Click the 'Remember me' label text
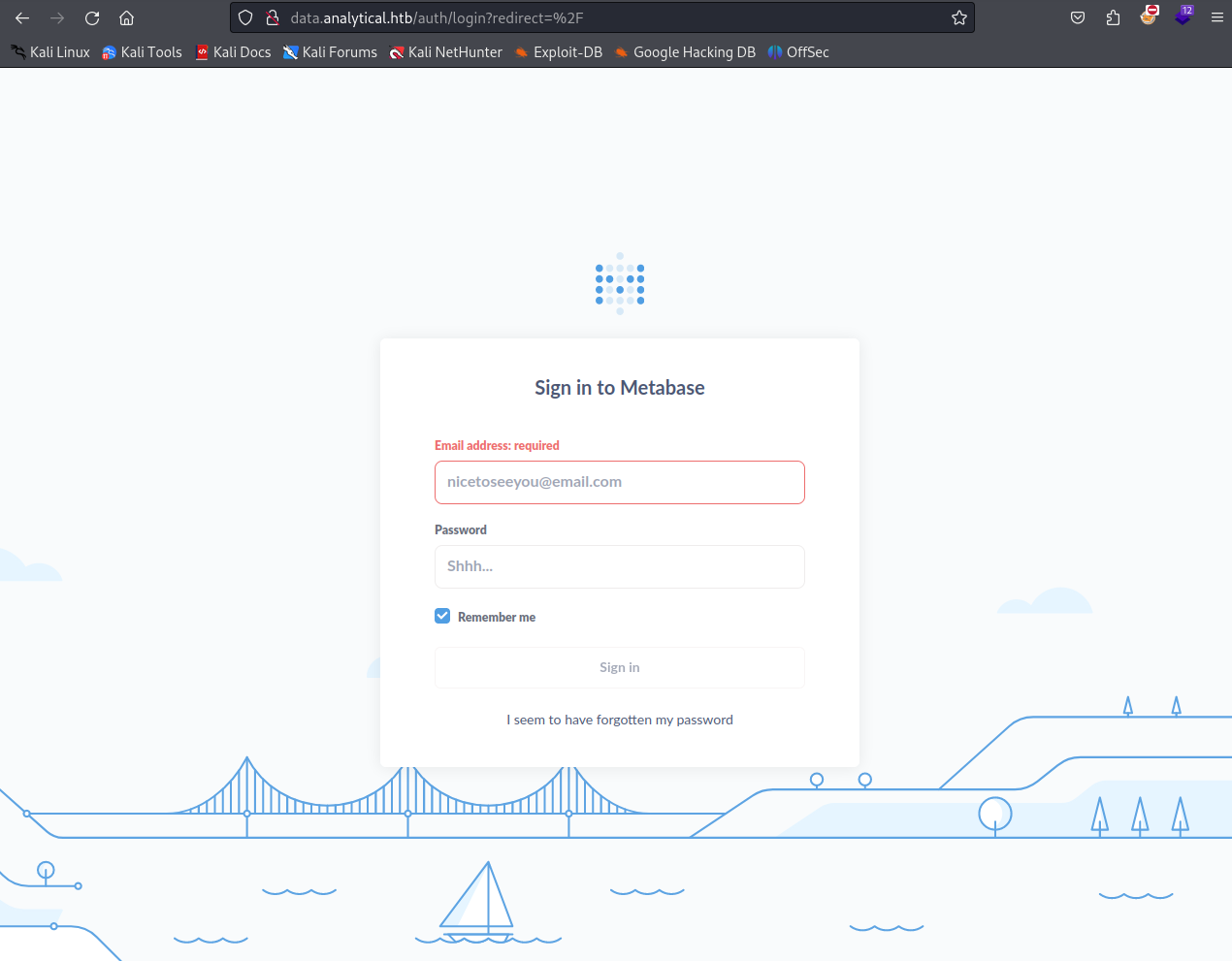1232x961 pixels. pos(497,617)
